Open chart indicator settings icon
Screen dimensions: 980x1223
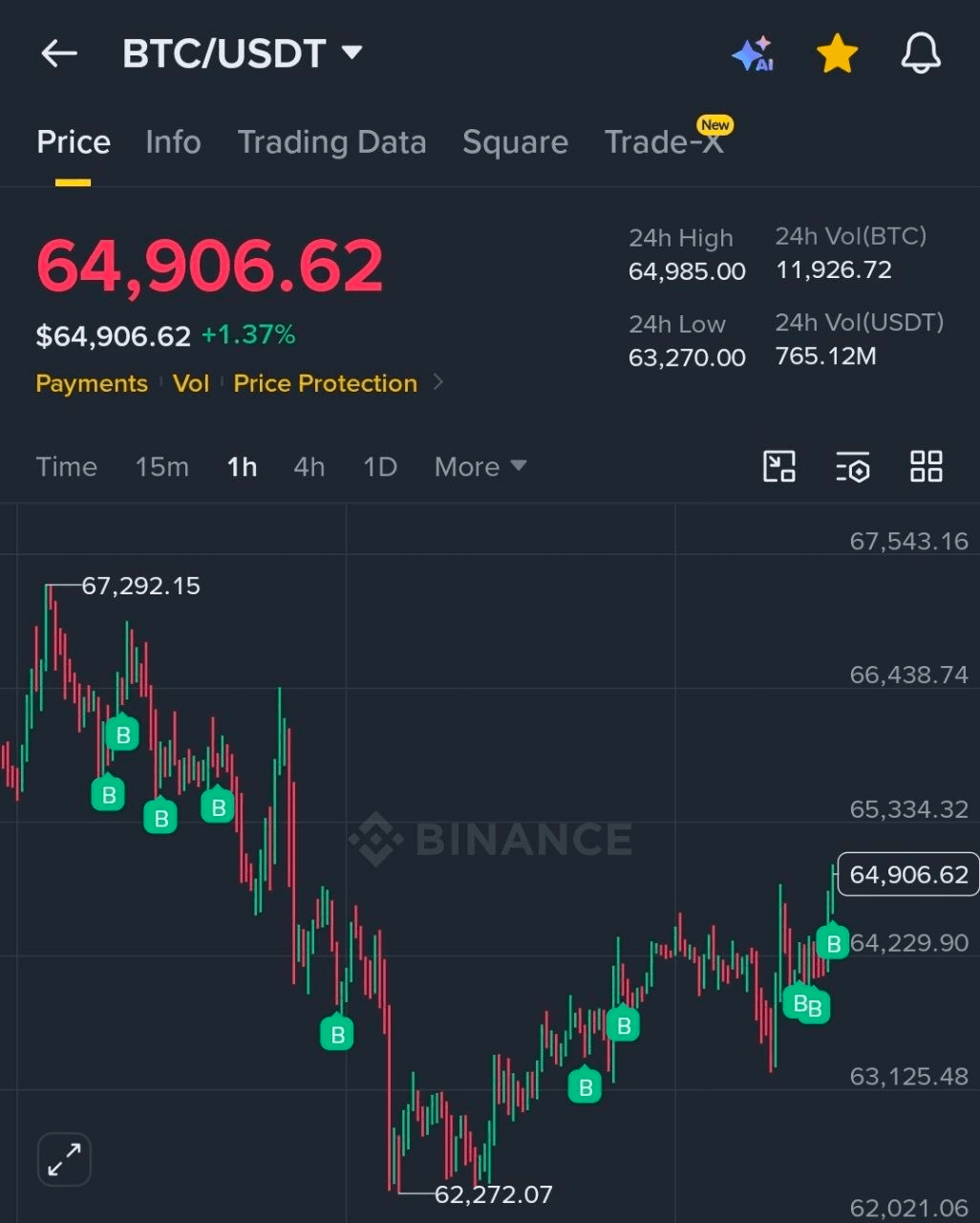[x=853, y=466]
